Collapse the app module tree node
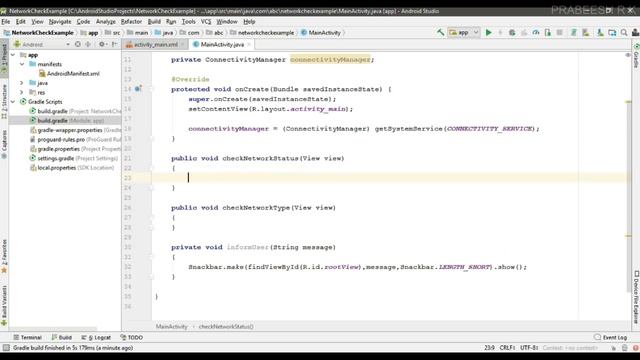Viewport: 640px width, 360px height. (13, 55)
